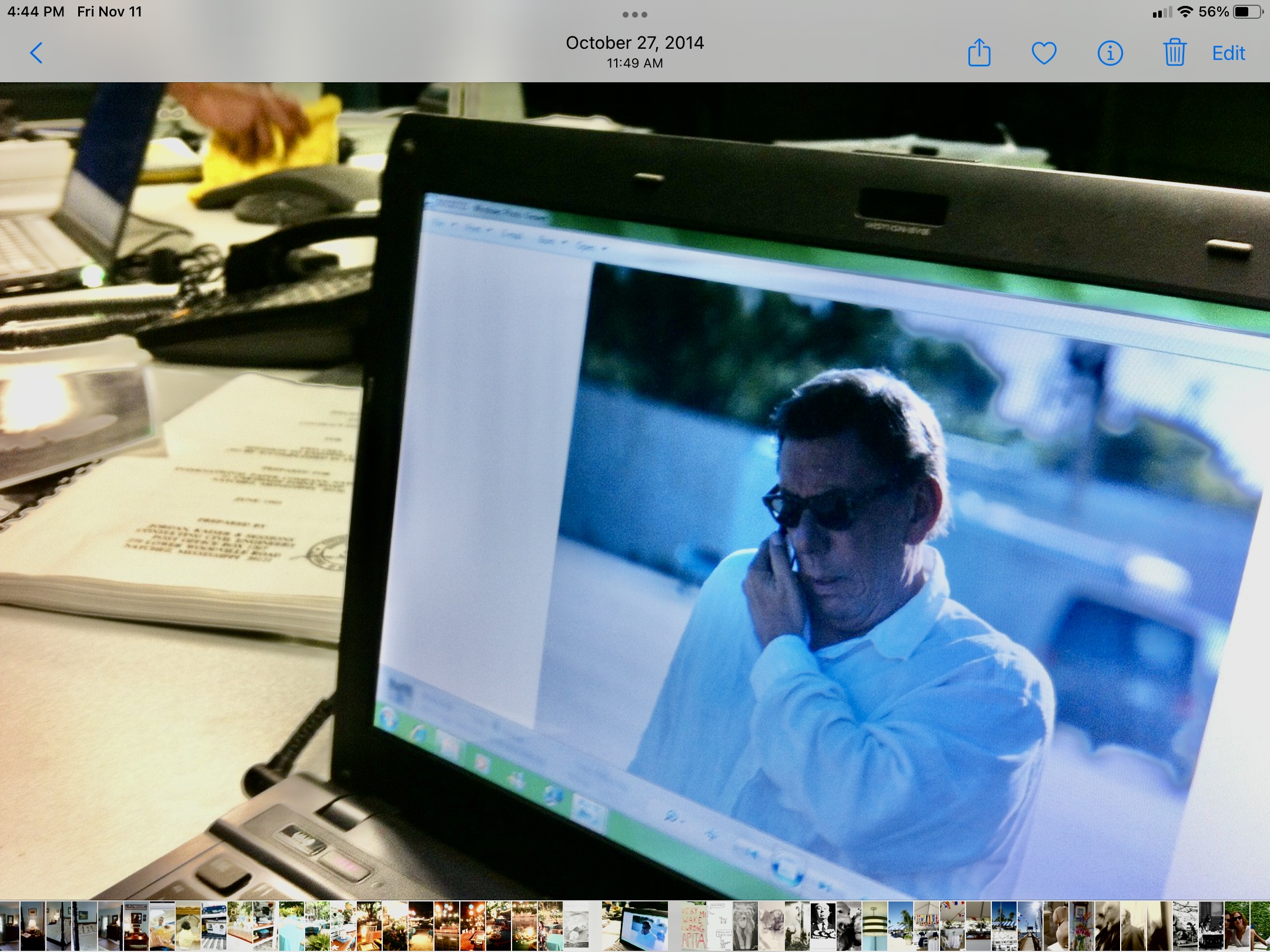This screenshot has height=952, width=1270.
Task: Tap the three-dot multitasking menu at top
Action: point(635,14)
